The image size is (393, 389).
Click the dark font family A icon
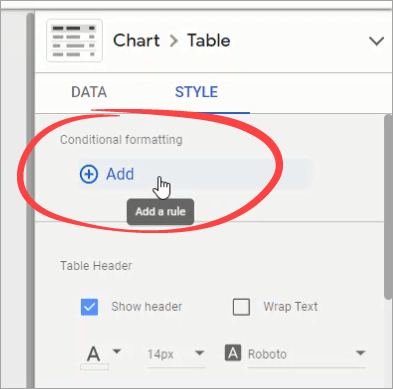[233, 353]
